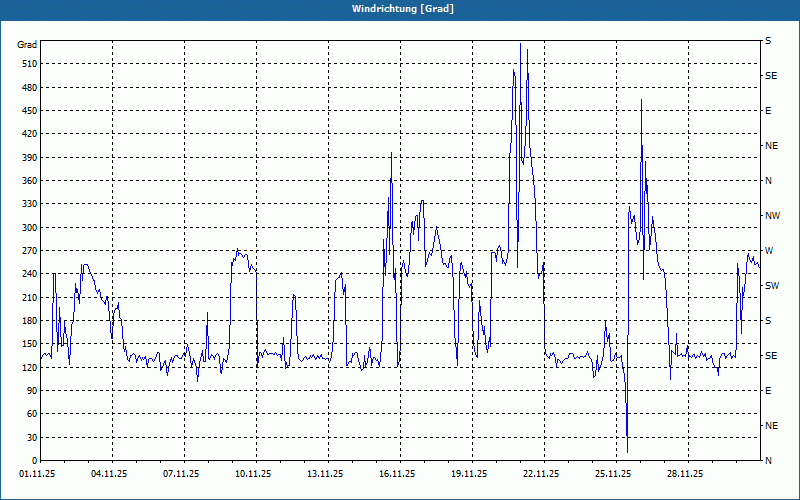Click the 480 value on the y-axis
The height and width of the screenshot is (500, 800).
coord(30,88)
